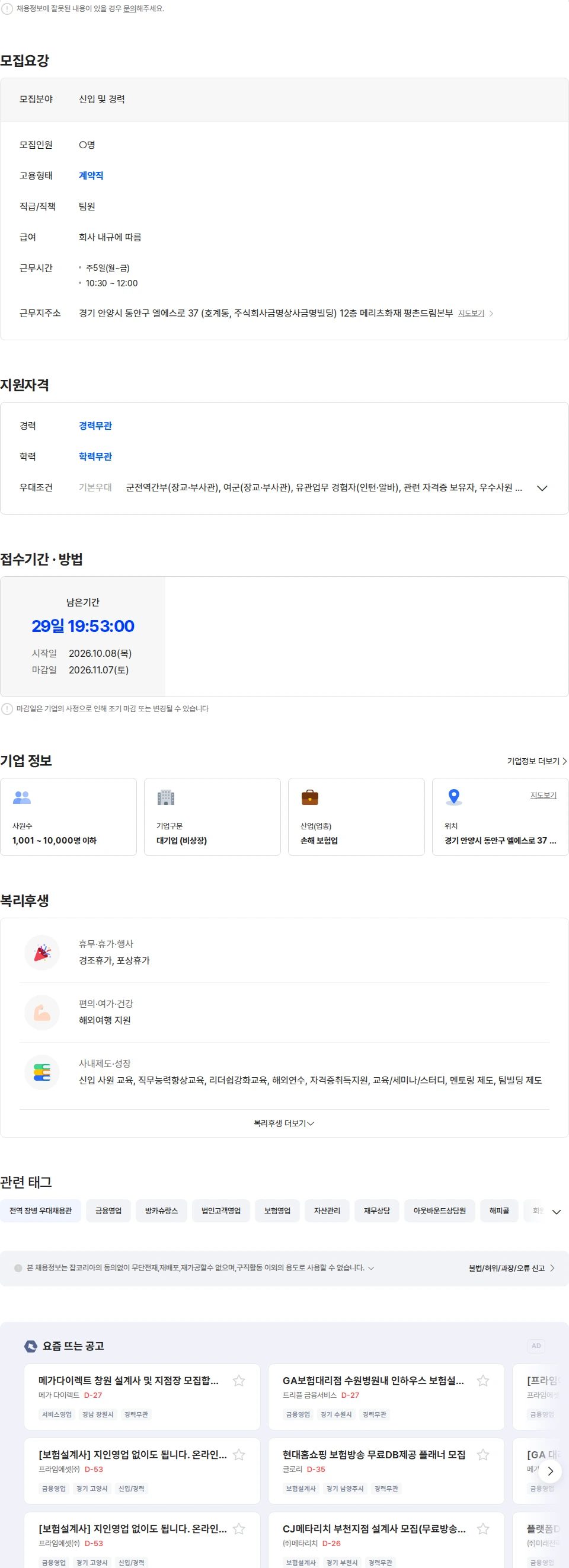The image size is (569, 1568).
Task: Click the 경력무관 link under 지원자격
Action: (95, 426)
